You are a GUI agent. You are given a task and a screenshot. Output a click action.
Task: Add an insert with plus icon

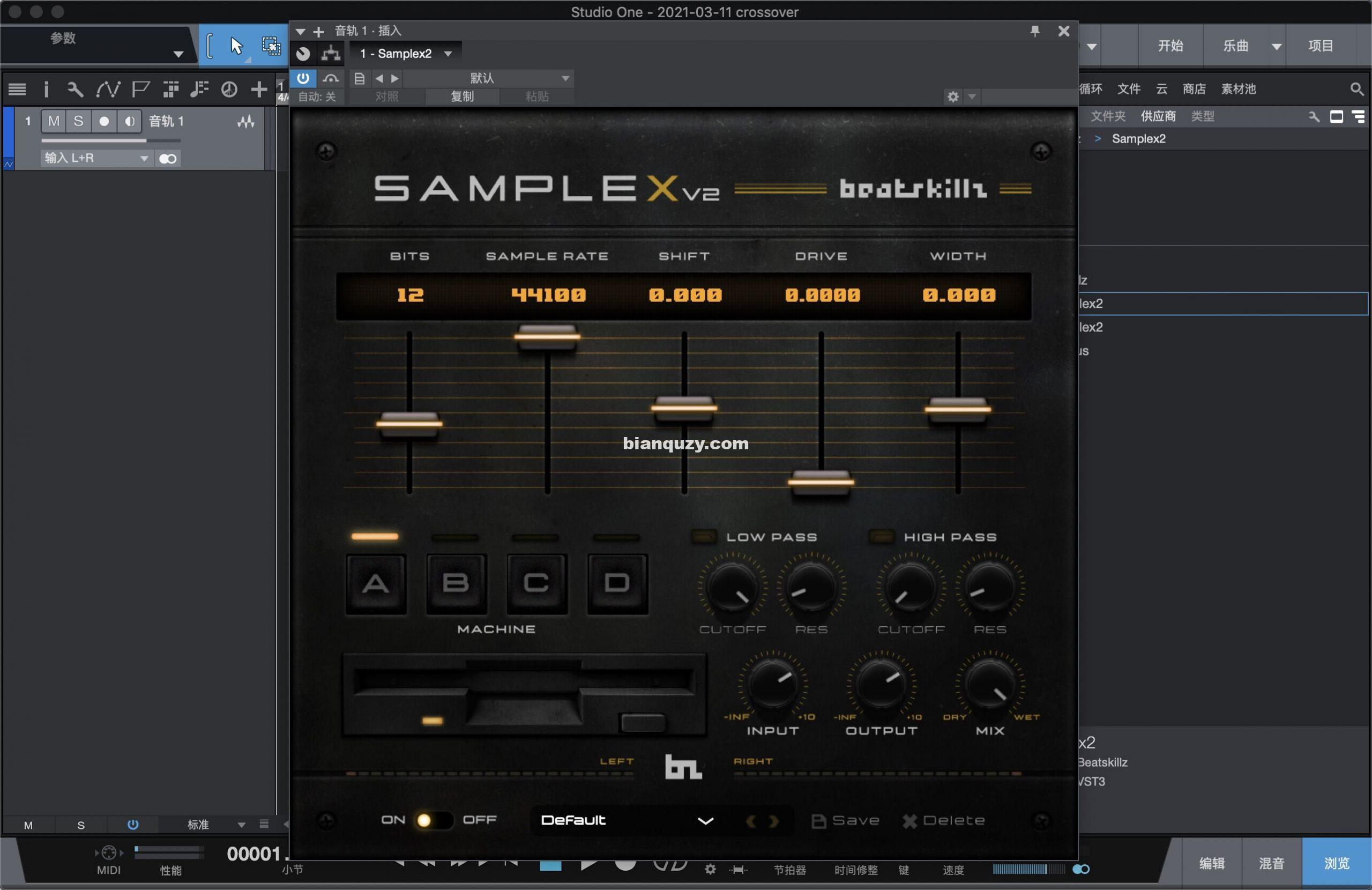pos(318,32)
